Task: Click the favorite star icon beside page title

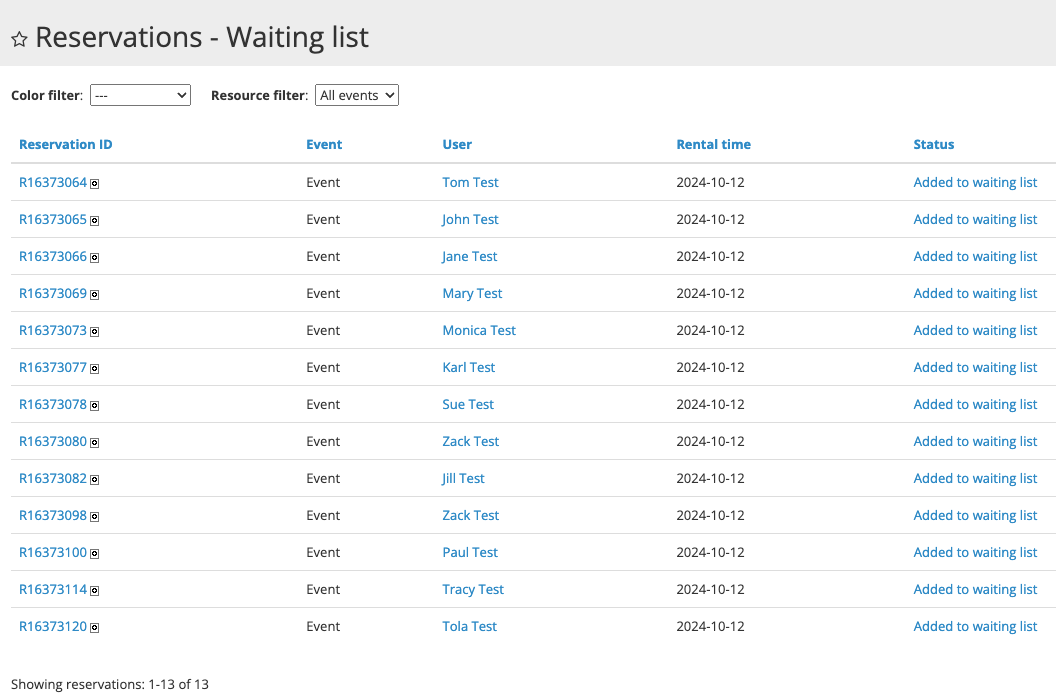Action: click(x=19, y=39)
